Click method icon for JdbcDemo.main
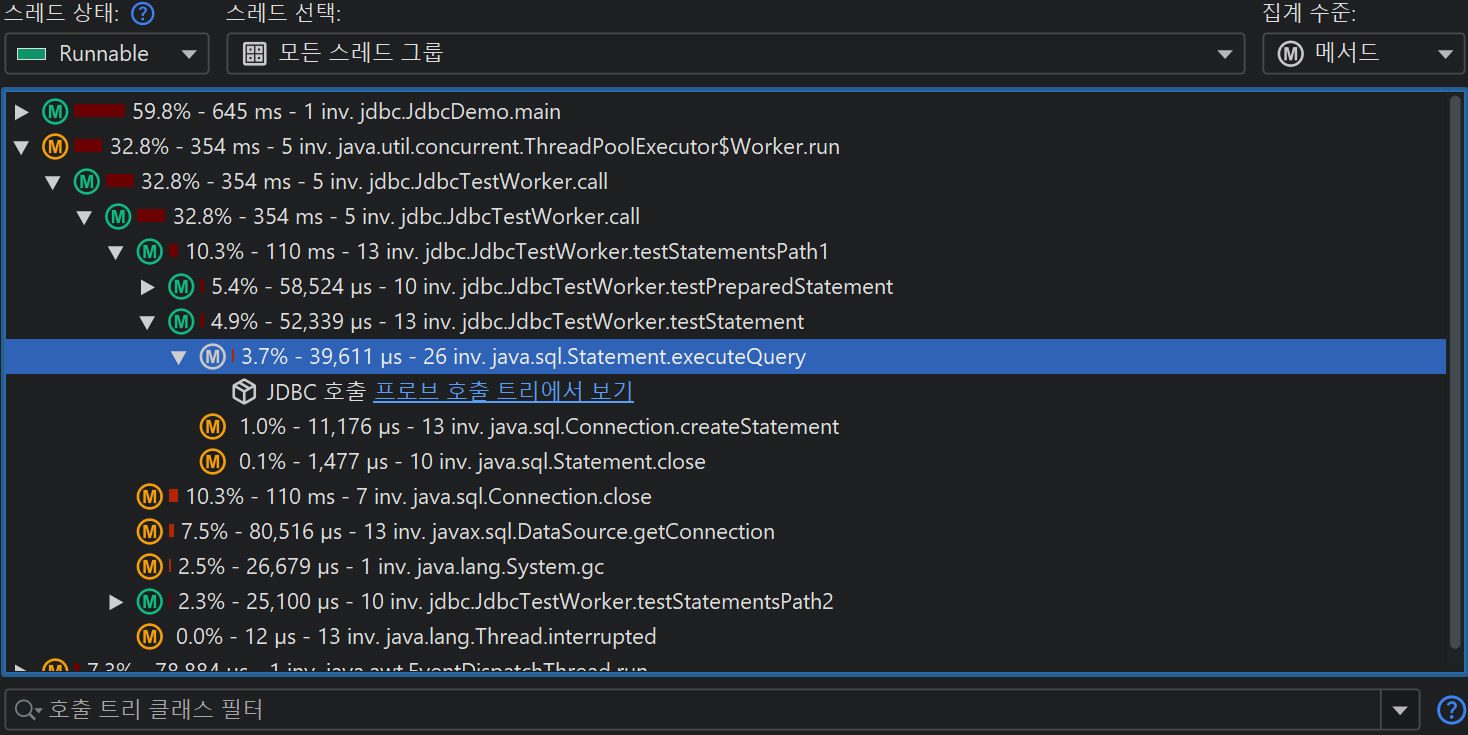The image size is (1468, 735). point(55,112)
